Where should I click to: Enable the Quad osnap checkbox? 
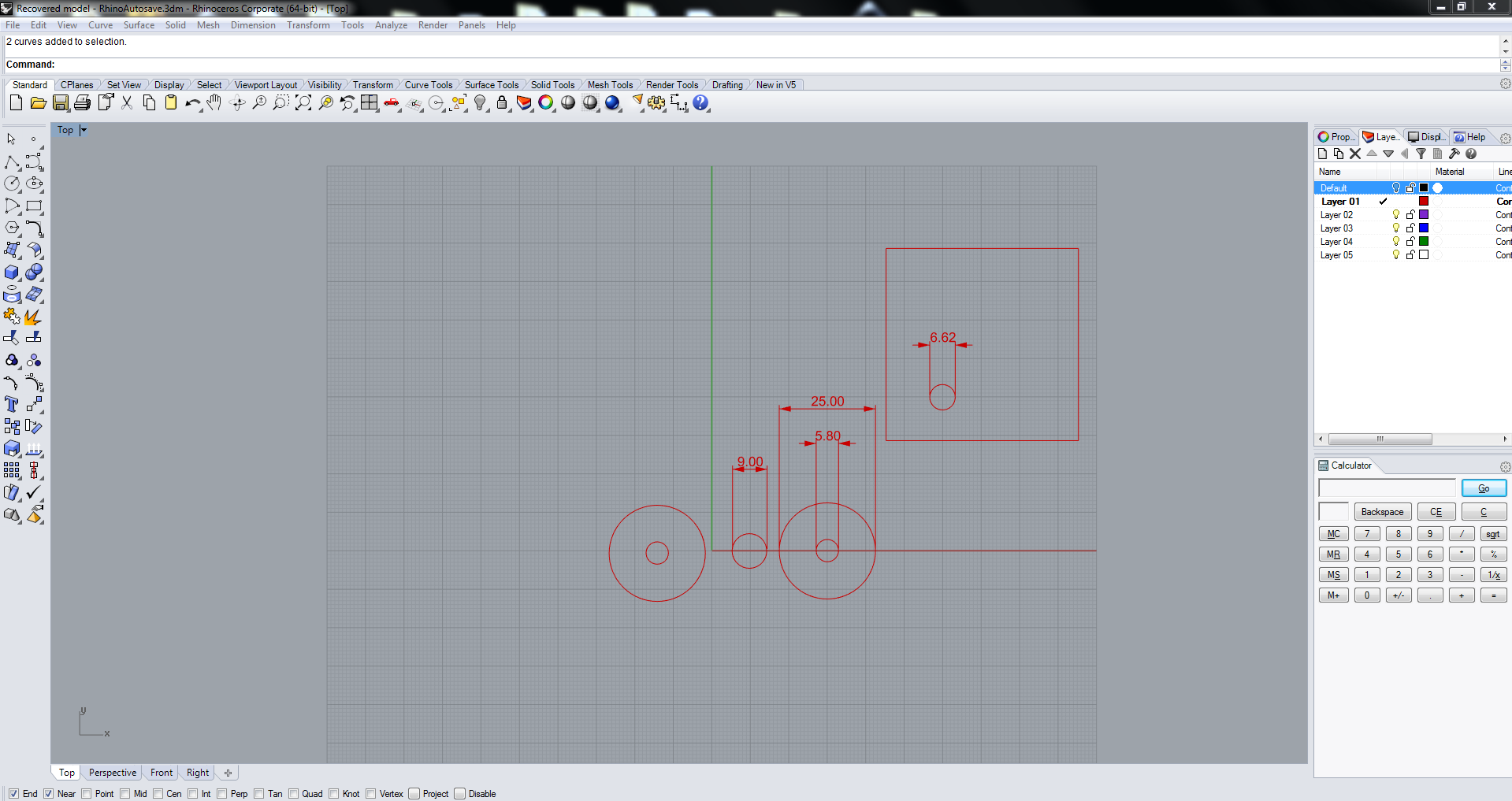click(294, 793)
